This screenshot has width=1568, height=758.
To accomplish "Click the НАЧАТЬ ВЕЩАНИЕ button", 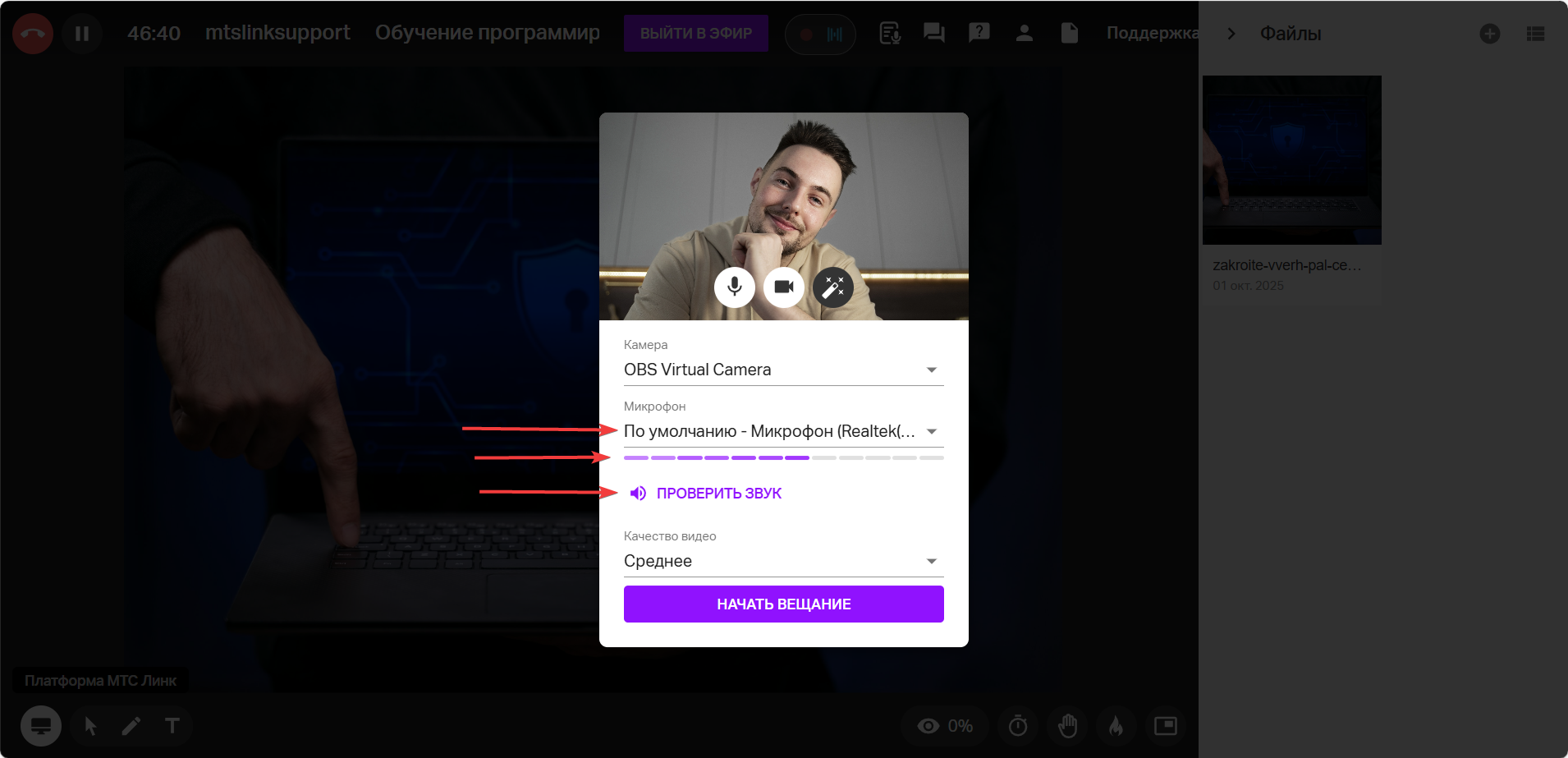I will tap(784, 604).
